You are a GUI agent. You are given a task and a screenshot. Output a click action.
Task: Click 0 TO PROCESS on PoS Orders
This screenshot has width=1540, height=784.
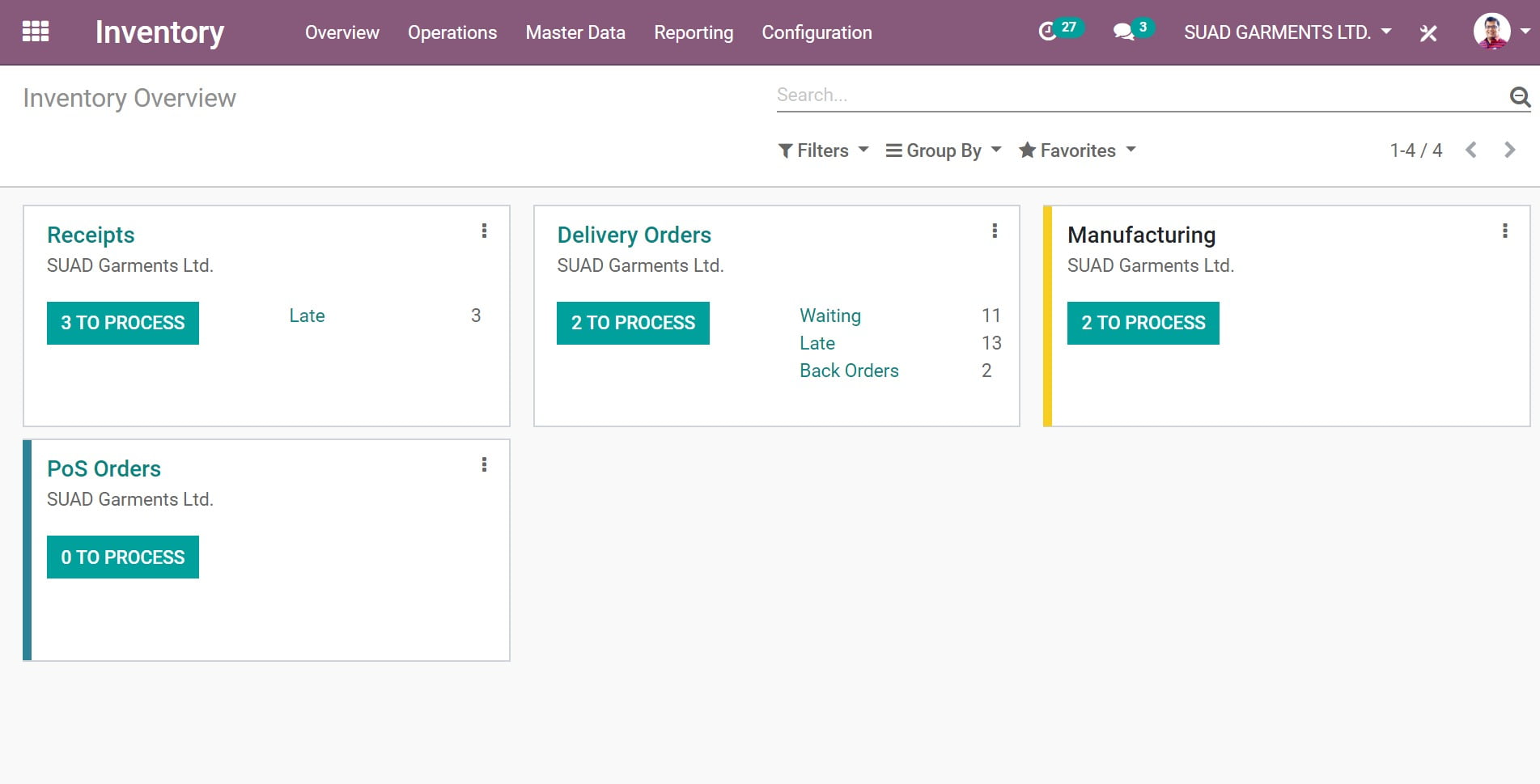123,557
